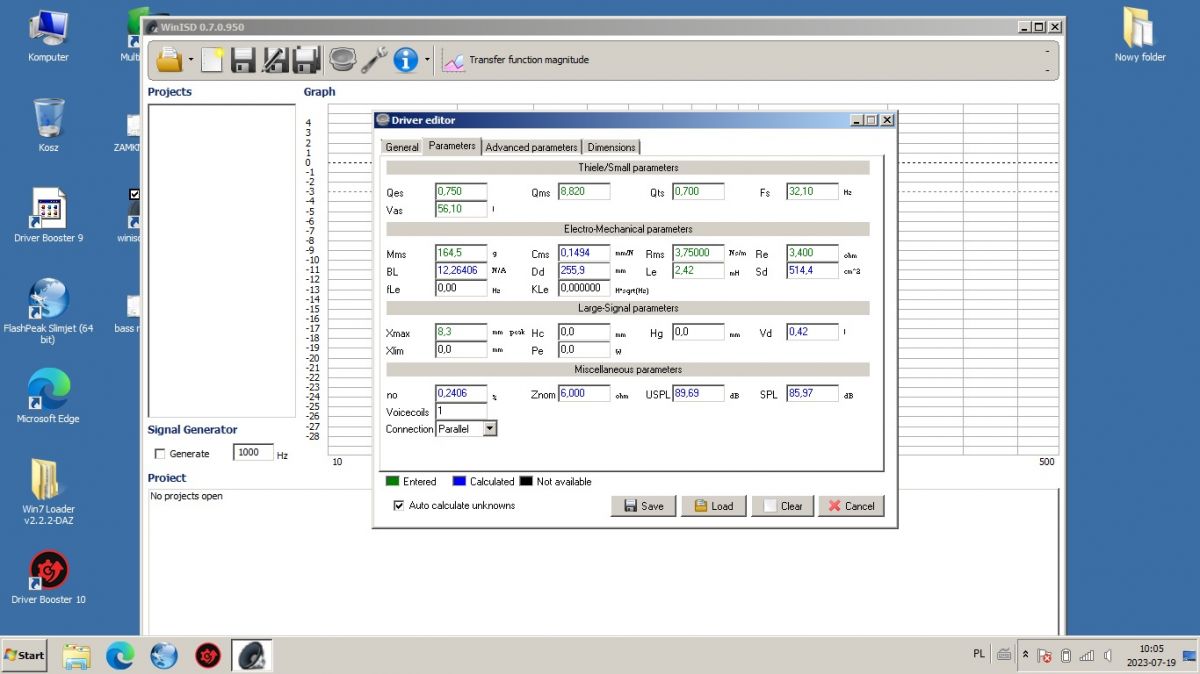This screenshot has height=674, width=1200.
Task: Click the Qts value field
Action: pos(698,191)
